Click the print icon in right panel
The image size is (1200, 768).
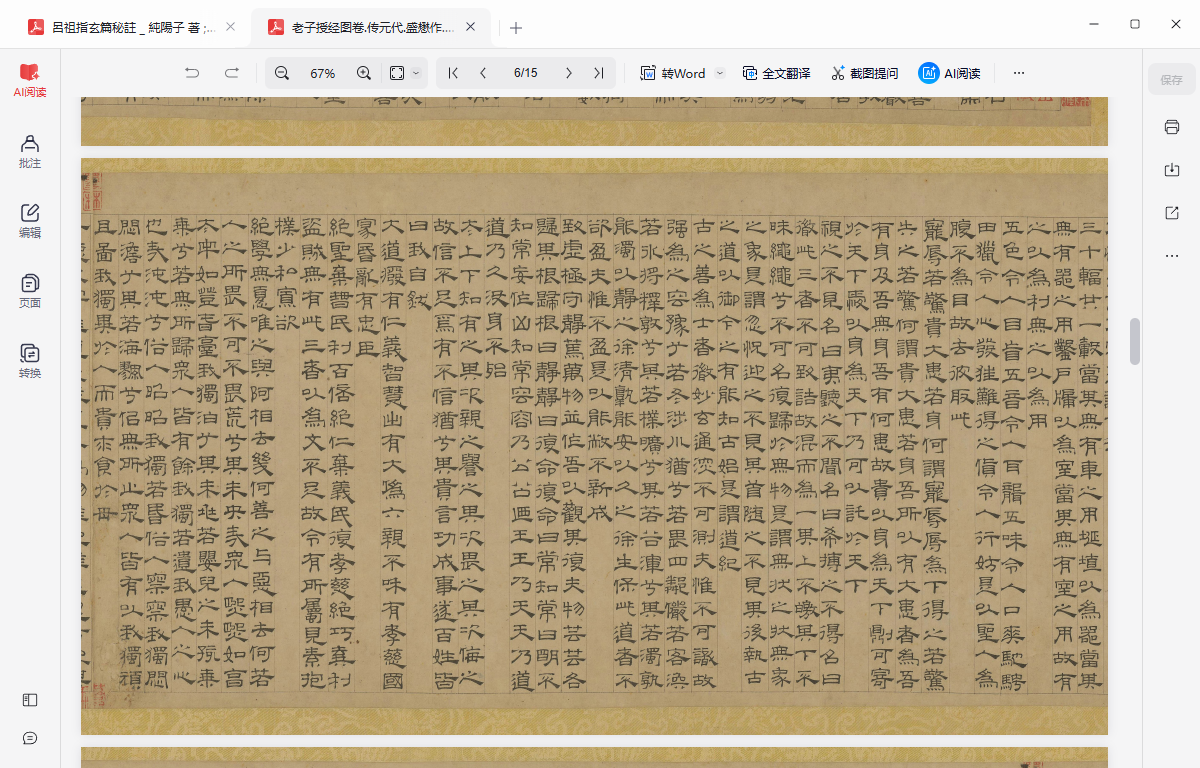click(1172, 127)
